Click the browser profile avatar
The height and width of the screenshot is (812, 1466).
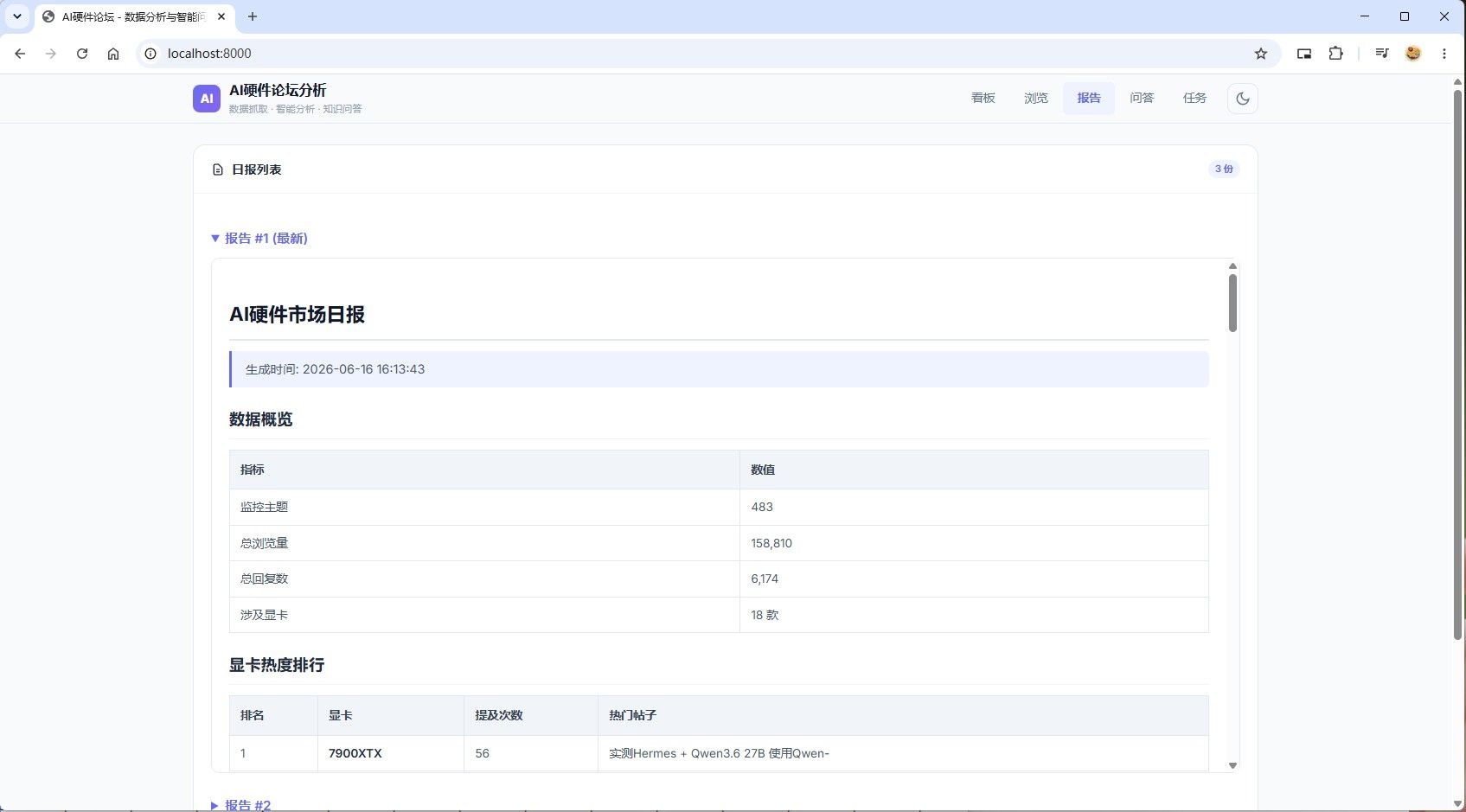[1413, 54]
